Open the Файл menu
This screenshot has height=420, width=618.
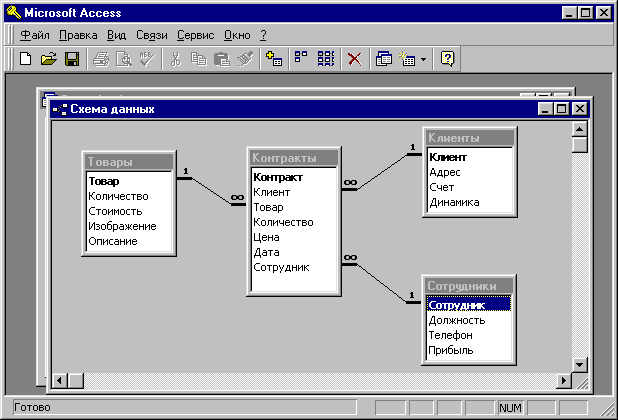(35, 35)
